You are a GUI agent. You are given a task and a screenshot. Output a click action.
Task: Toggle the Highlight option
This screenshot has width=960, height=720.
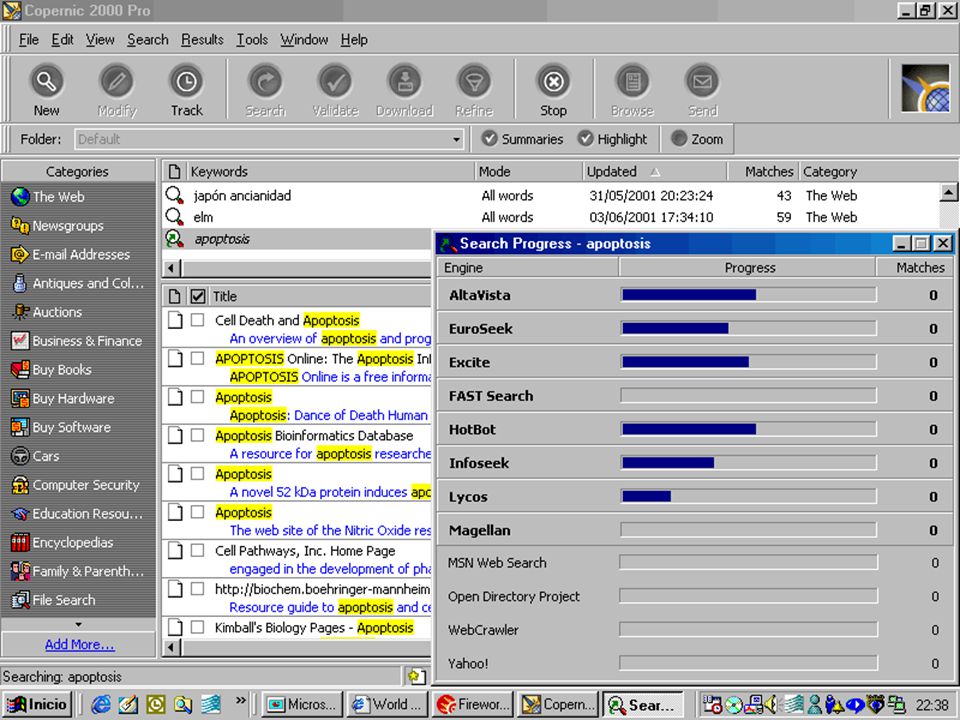point(612,139)
